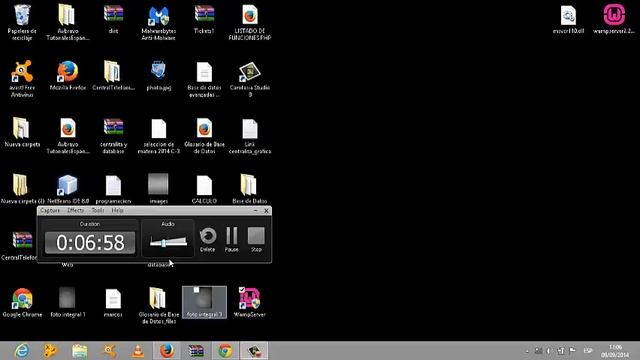The height and width of the screenshot is (360, 640).
Task: Select the programacion file icon
Action: [113, 189]
